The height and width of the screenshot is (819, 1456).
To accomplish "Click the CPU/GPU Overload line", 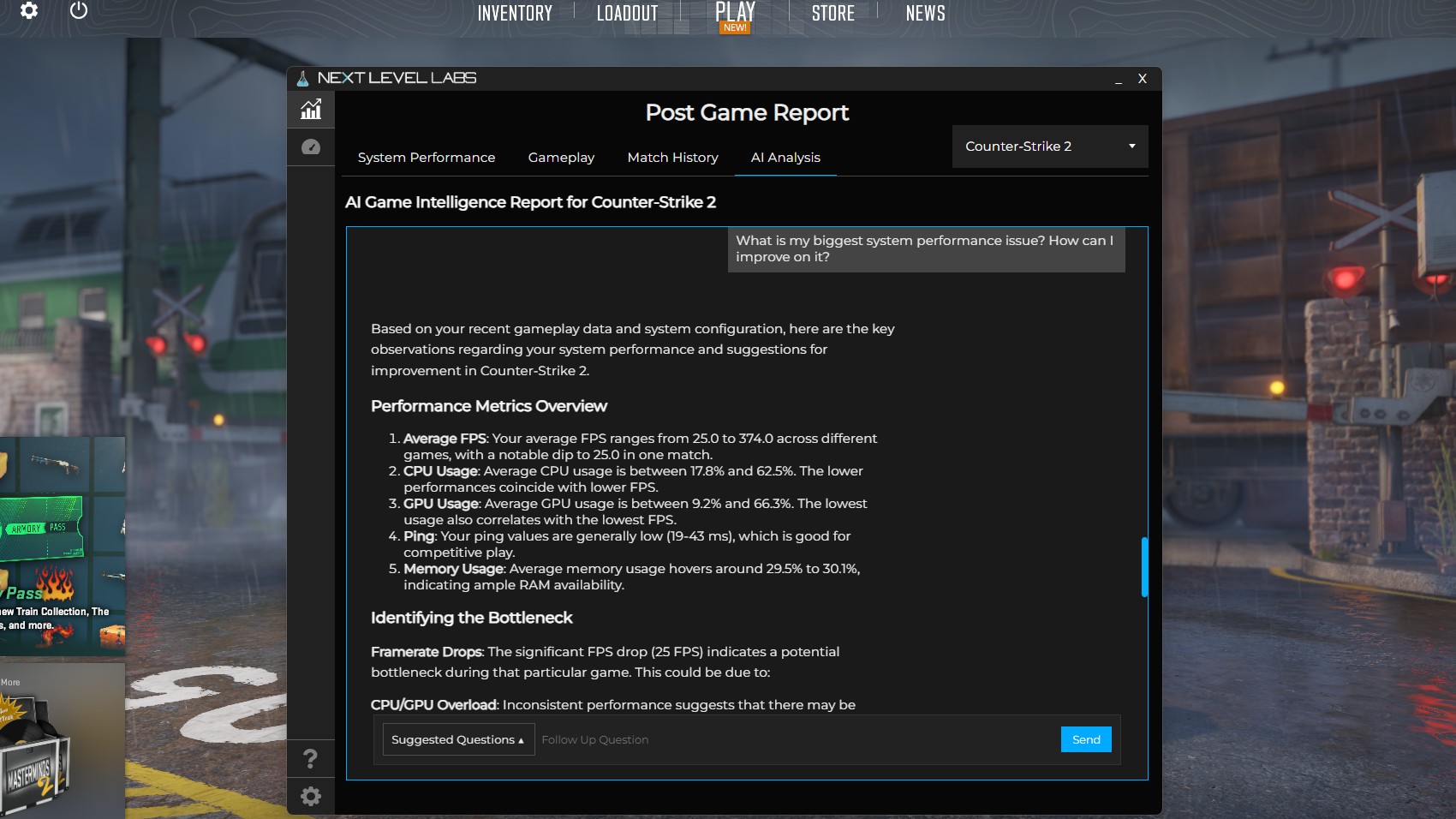I will (x=613, y=705).
